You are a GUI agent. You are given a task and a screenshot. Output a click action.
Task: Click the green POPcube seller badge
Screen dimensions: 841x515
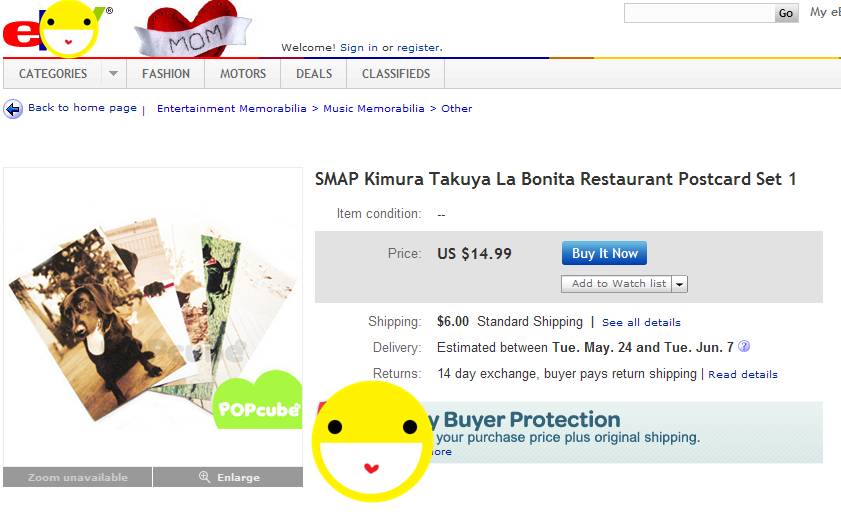[x=257, y=400]
